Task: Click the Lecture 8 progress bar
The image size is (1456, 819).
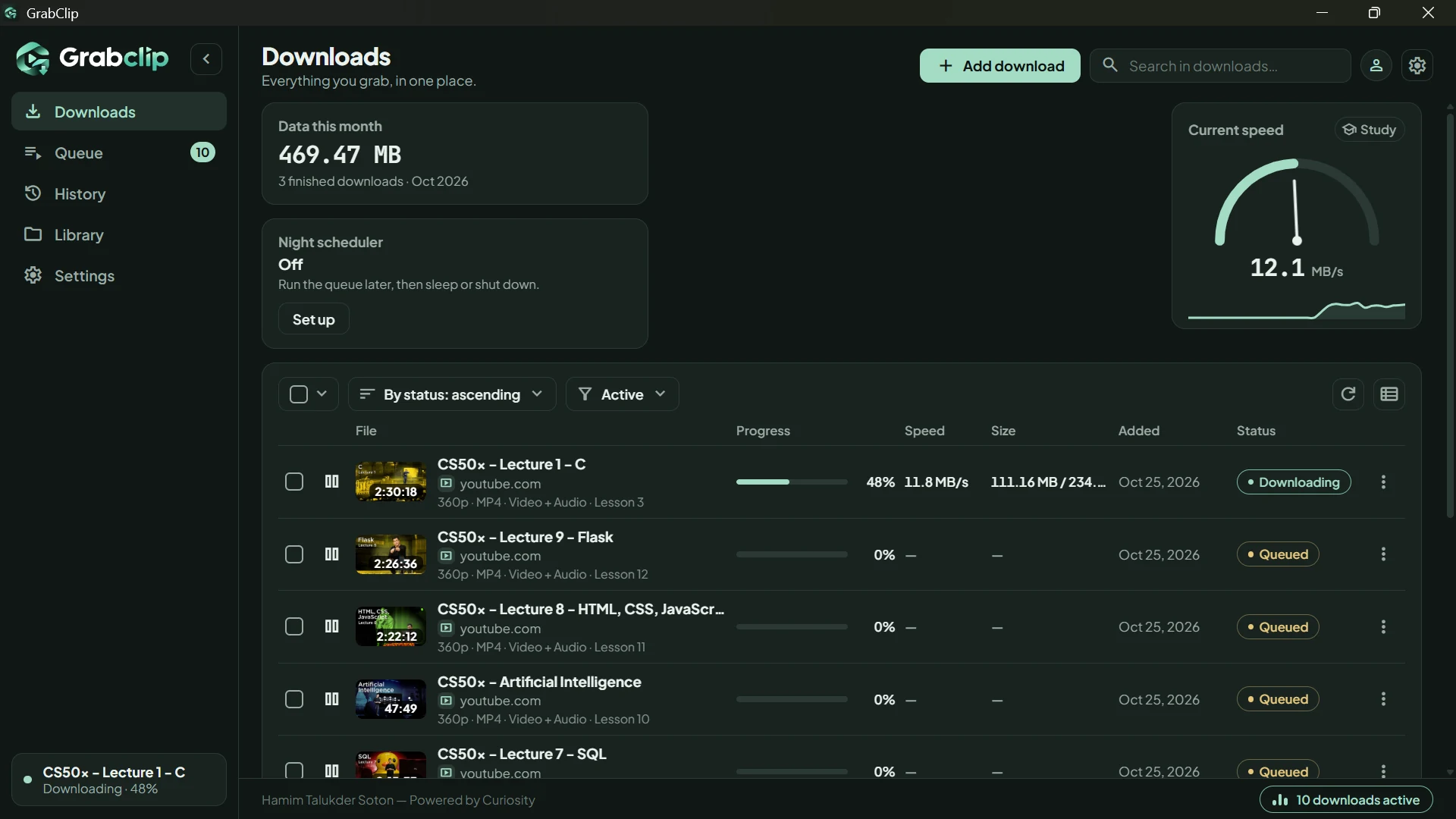Action: (792, 627)
